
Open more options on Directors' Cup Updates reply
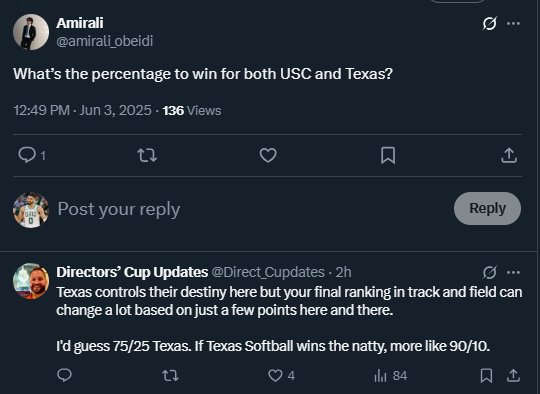click(513, 272)
